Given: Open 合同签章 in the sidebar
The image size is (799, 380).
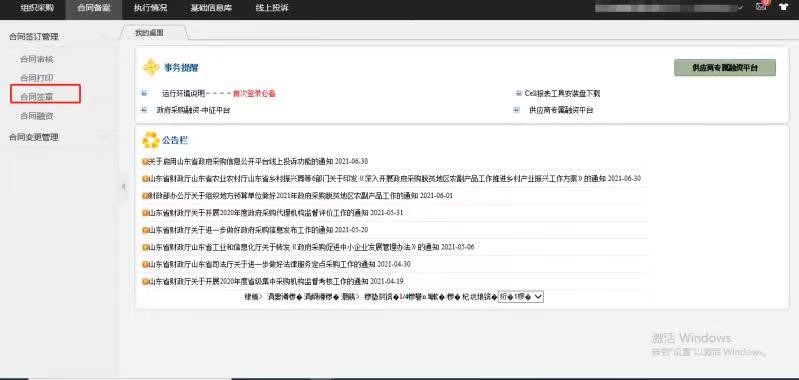Looking at the screenshot, I should coord(37,97).
